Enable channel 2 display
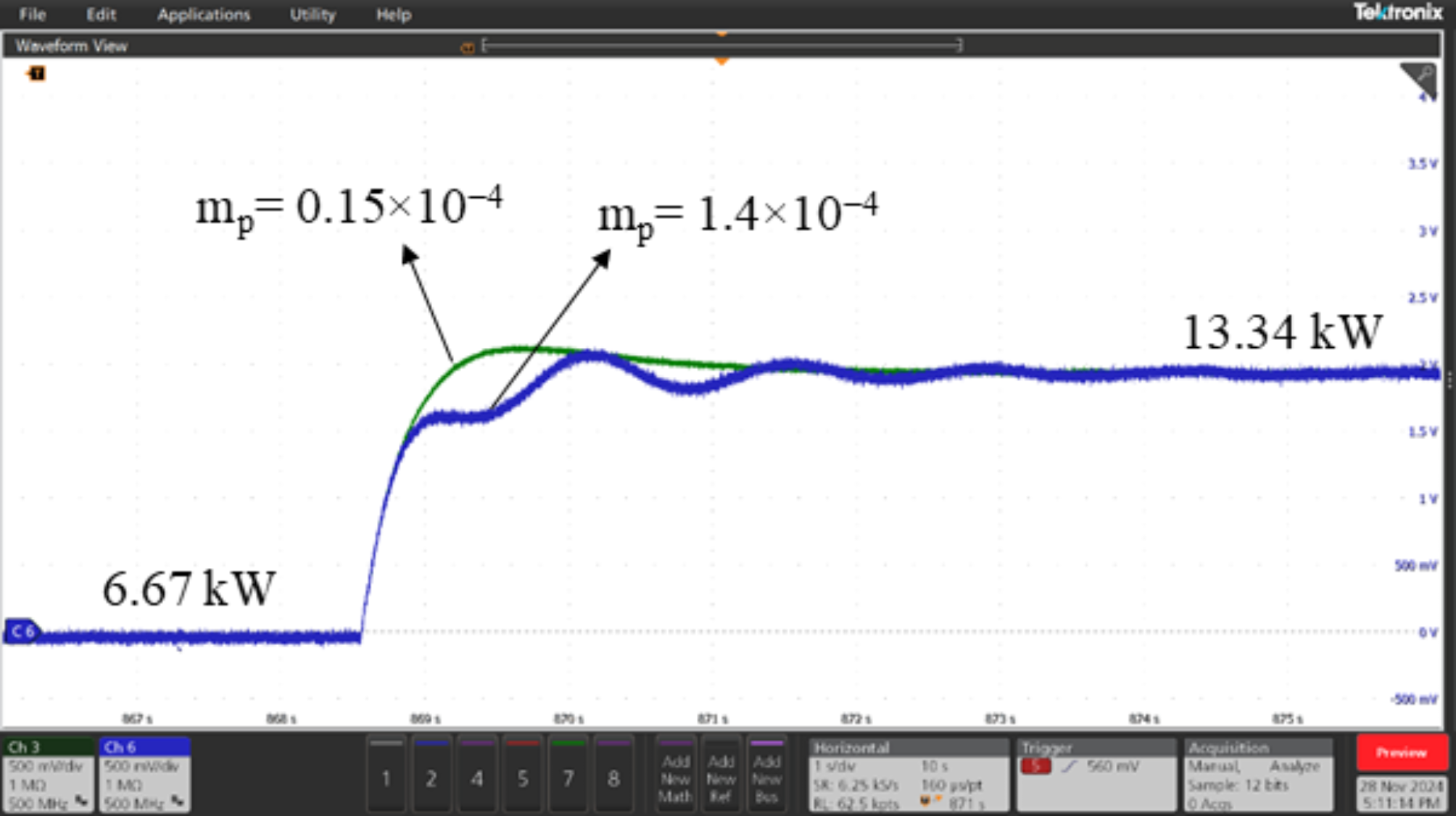The image size is (1456, 816). (432, 778)
